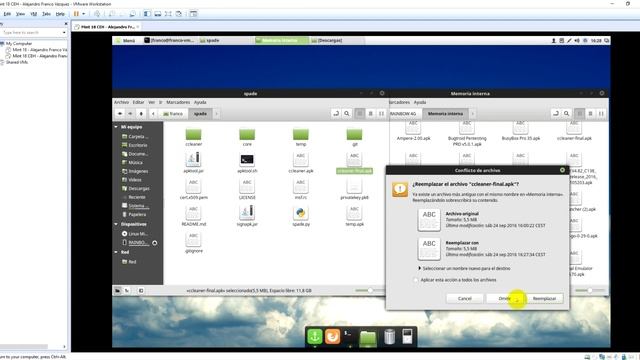This screenshot has height=360, width=640.
Task: Toggle location entry in spade window toolbar
Action: coord(336,113)
